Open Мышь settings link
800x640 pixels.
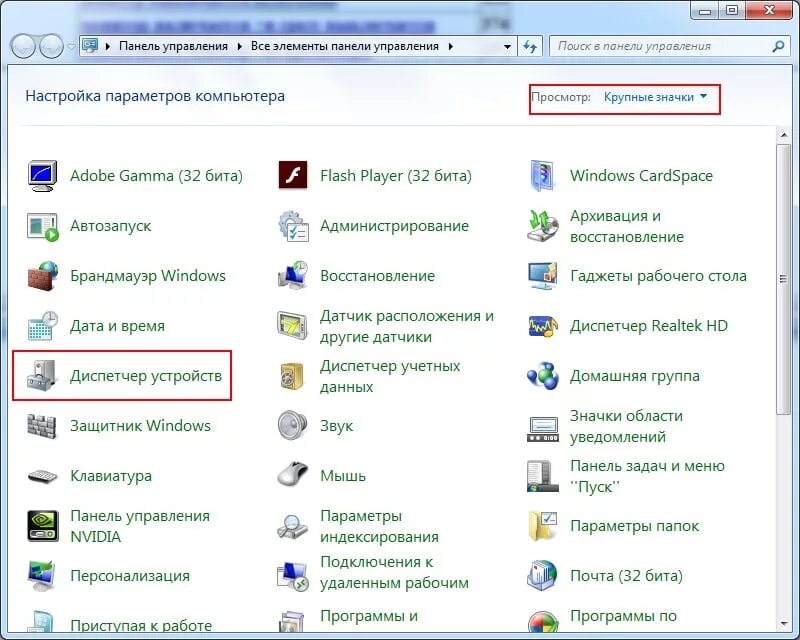(343, 476)
